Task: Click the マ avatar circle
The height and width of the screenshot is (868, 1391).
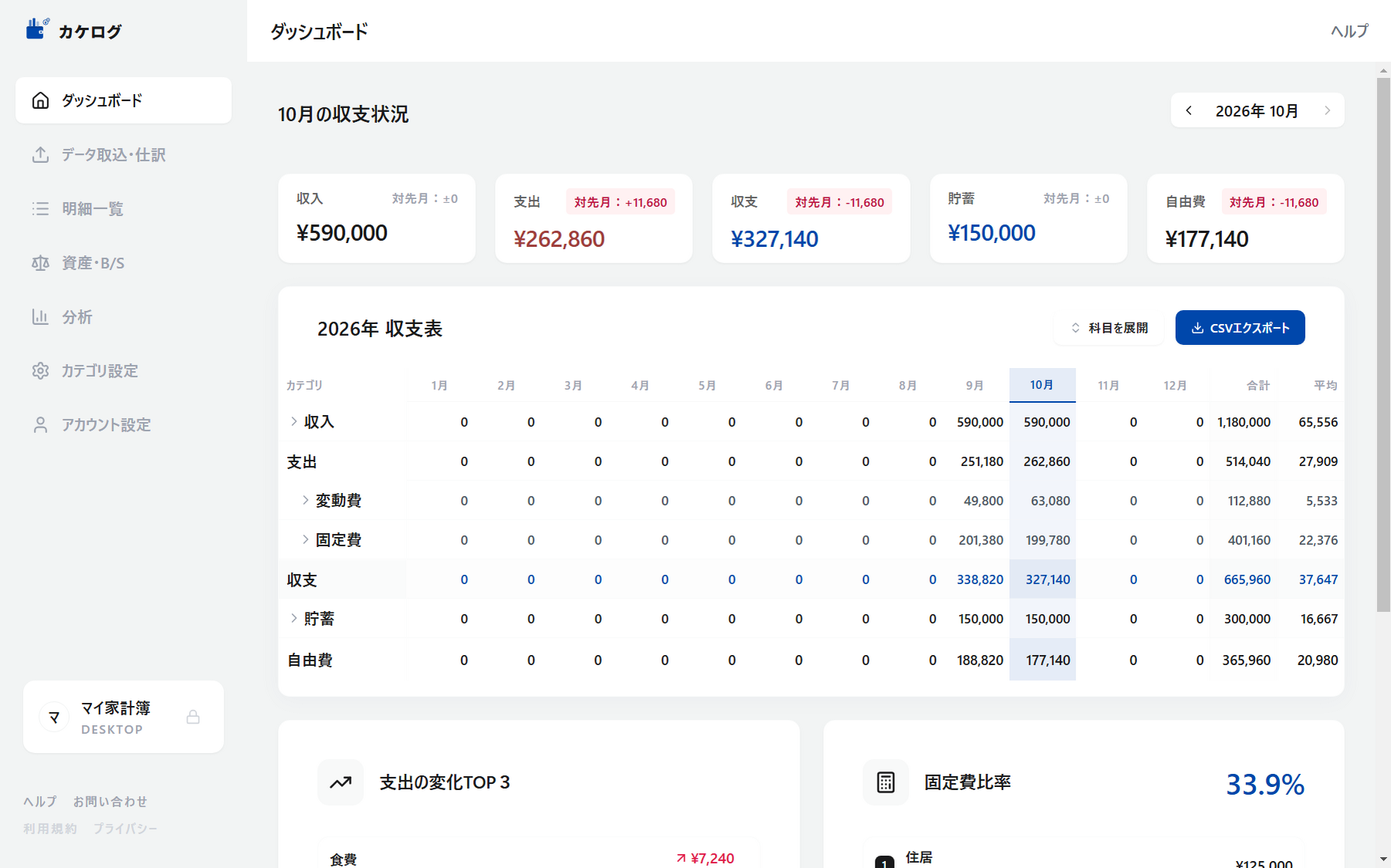Action: [54, 717]
